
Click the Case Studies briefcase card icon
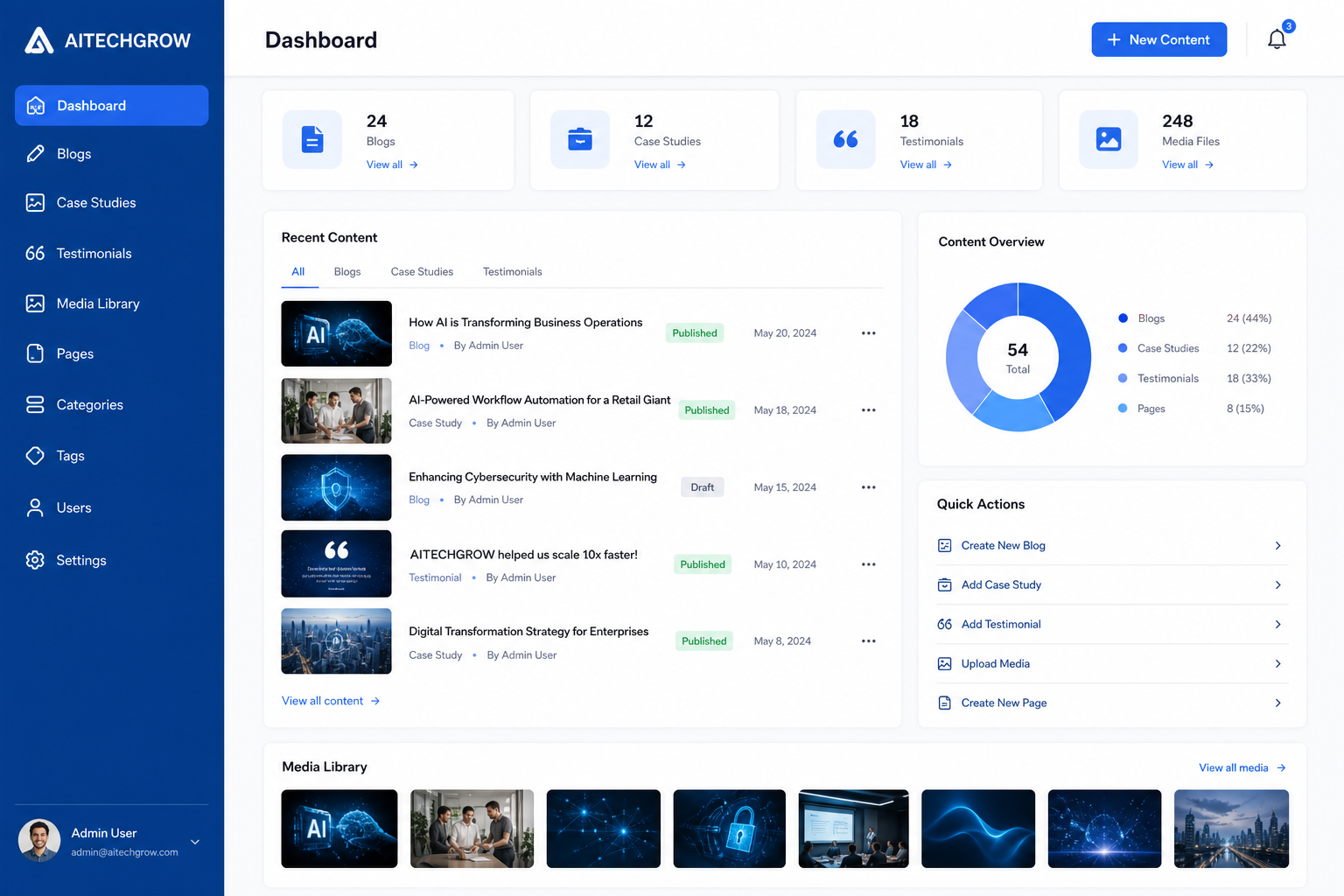(x=580, y=139)
